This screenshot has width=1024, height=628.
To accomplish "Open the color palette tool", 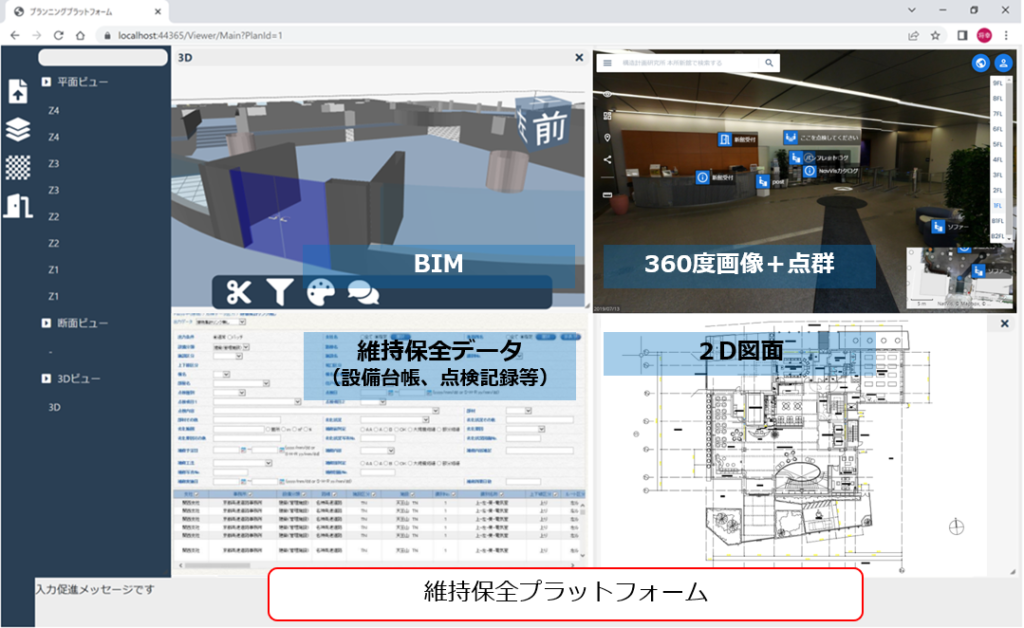I will pyautogui.click(x=320, y=292).
